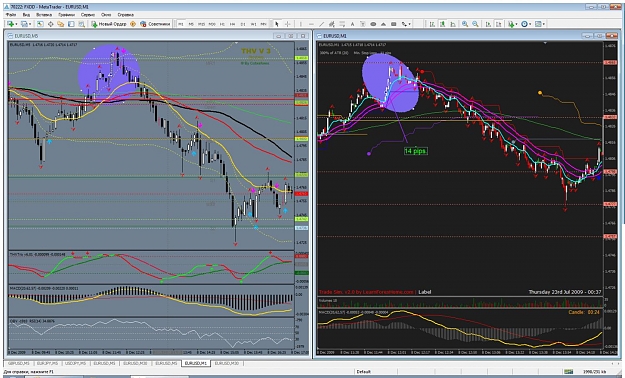Open the Strategy Tester icon
This screenshot has width=625, height=378.
tap(81, 24)
